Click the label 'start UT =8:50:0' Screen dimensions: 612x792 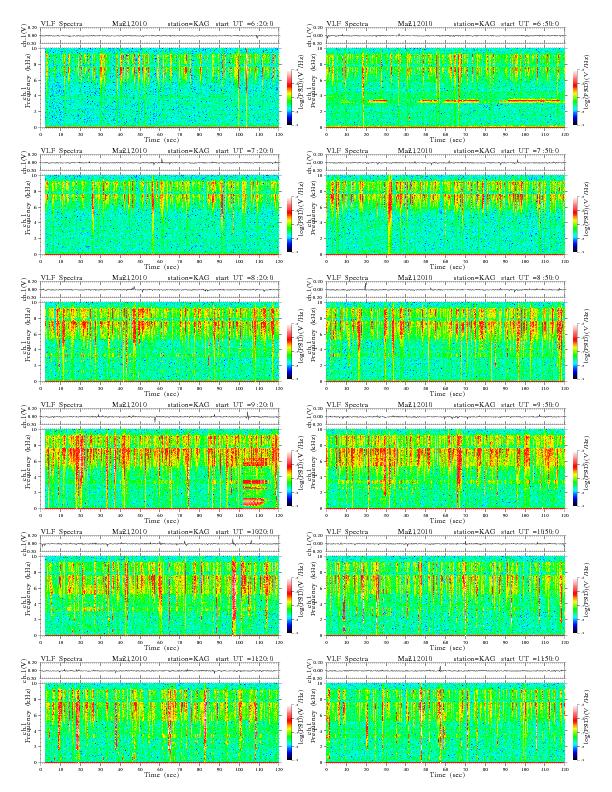530,277
